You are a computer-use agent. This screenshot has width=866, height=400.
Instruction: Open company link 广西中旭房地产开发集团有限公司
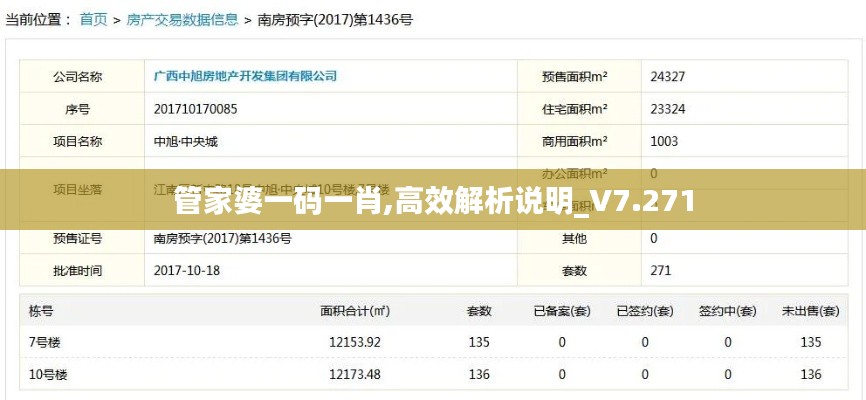[x=245, y=76]
